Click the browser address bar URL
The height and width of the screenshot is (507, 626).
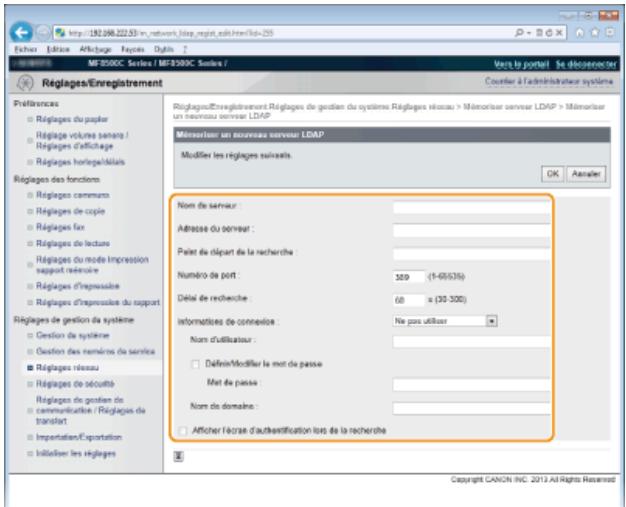click(171, 33)
